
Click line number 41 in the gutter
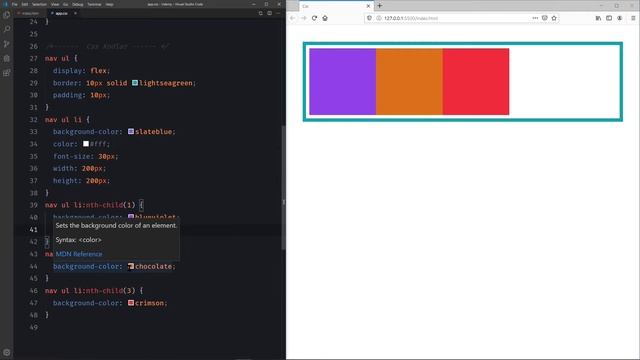(33, 230)
